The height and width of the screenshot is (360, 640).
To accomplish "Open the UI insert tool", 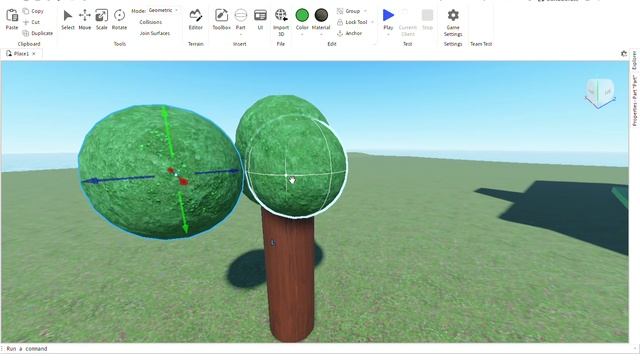I will [x=260, y=19].
